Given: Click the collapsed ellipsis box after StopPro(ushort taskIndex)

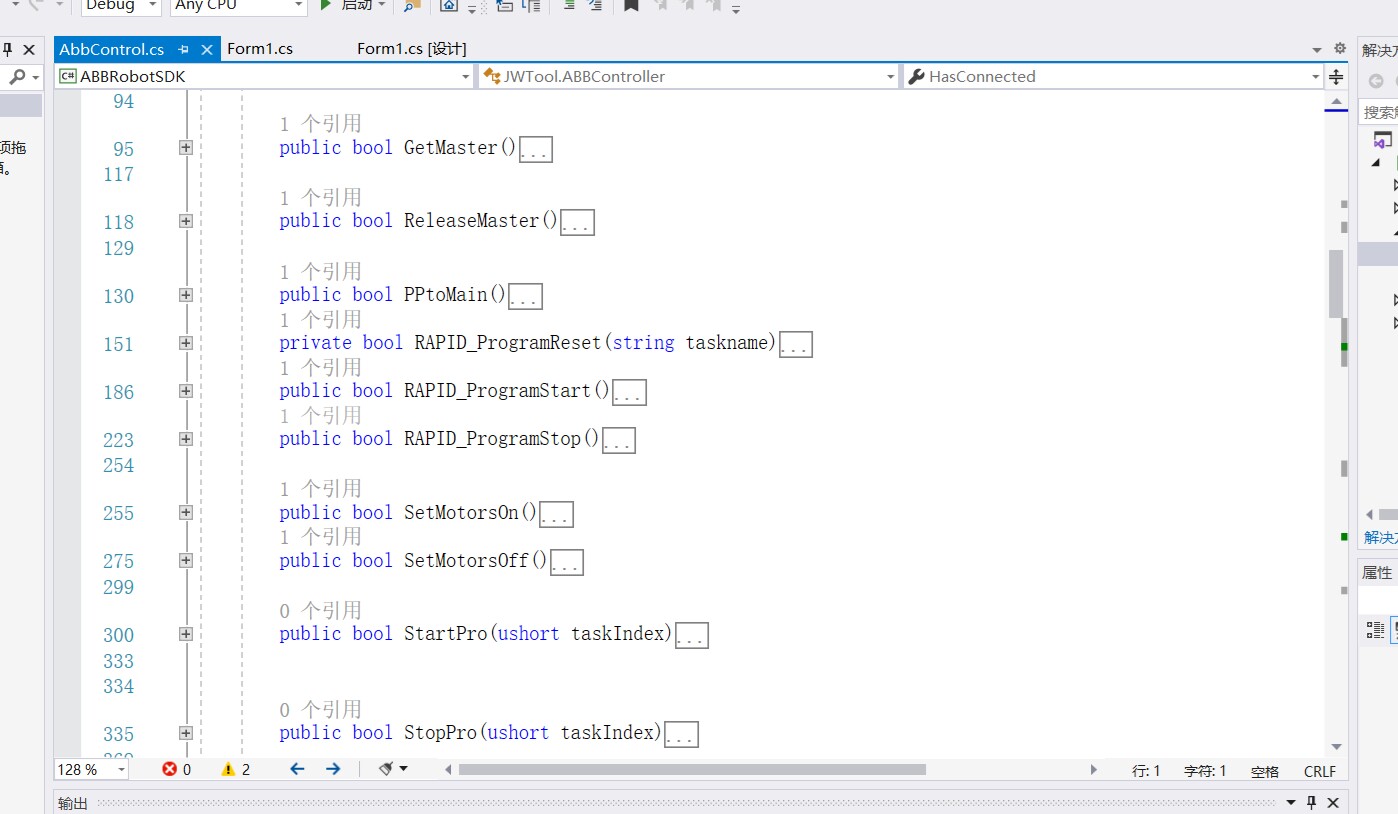Looking at the screenshot, I should pos(681,735).
